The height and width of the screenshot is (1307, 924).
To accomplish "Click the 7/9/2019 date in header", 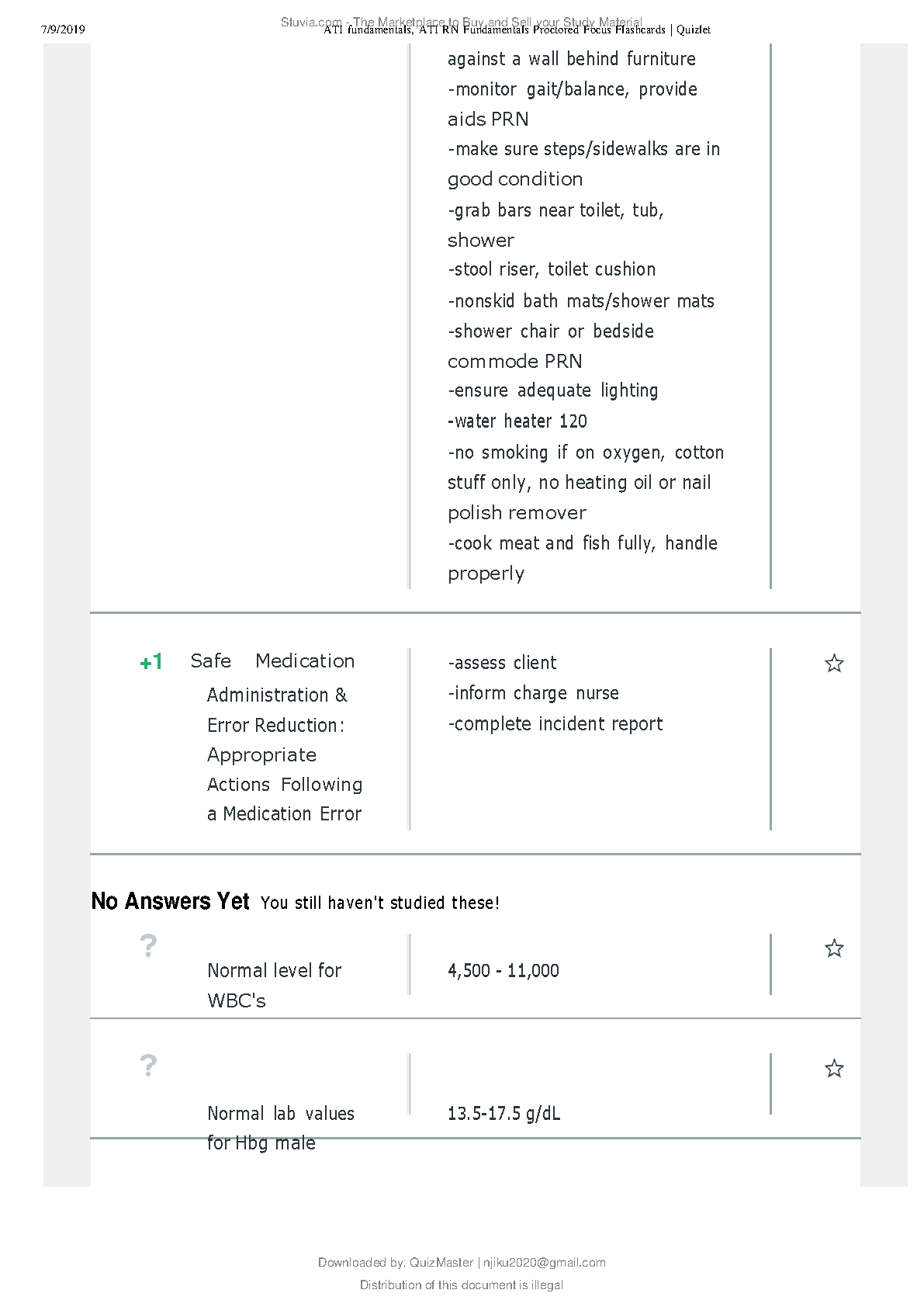I will coord(63,29).
